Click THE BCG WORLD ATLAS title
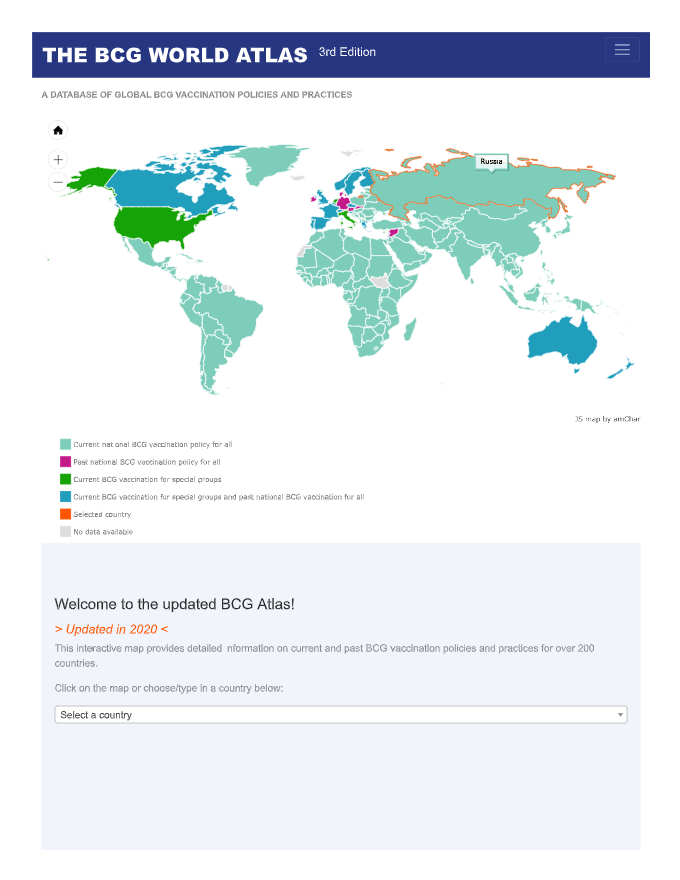 coord(175,55)
